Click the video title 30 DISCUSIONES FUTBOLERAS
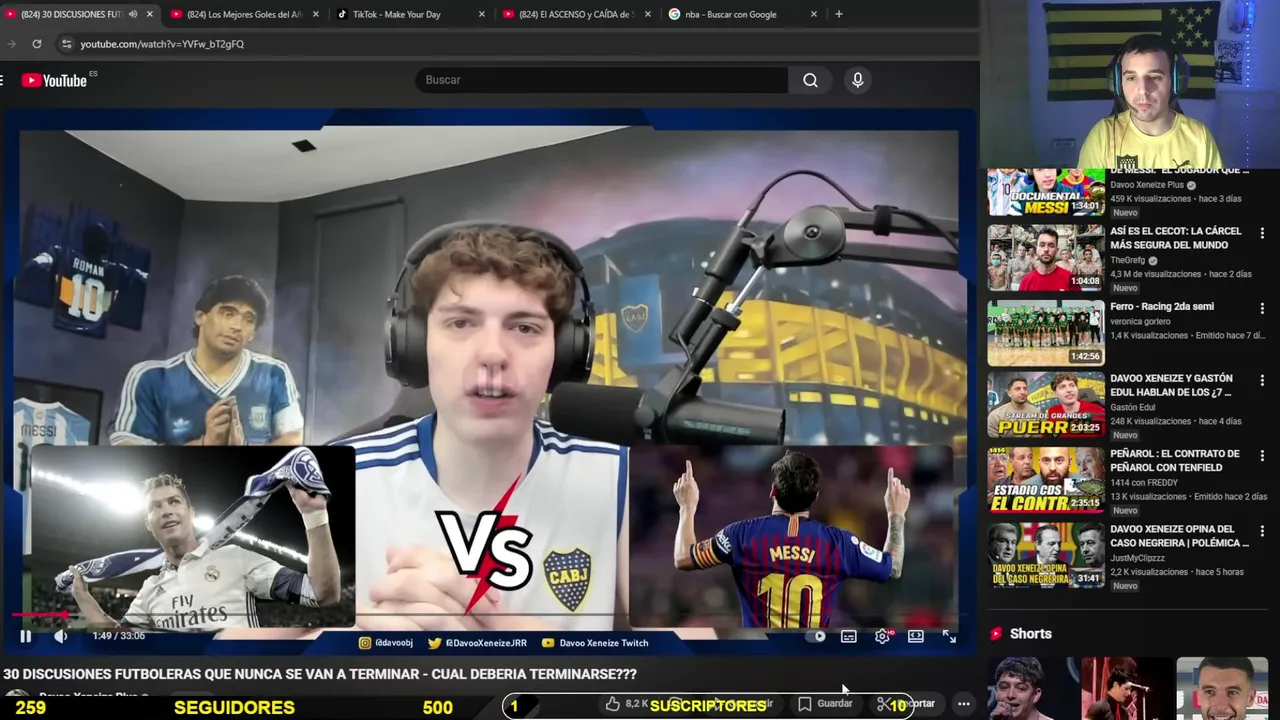The height and width of the screenshot is (720, 1280). click(320, 675)
